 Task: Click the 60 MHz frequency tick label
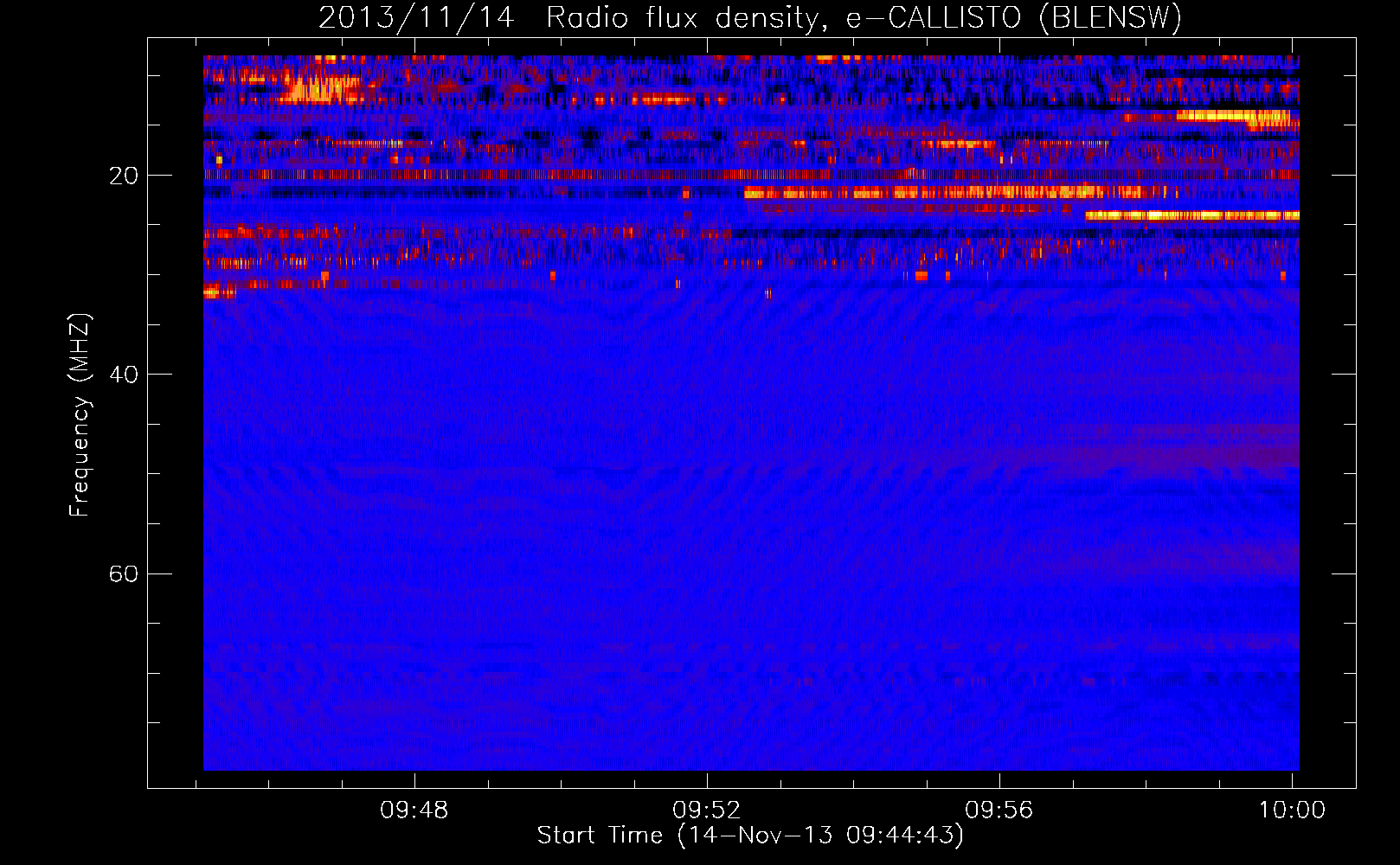(x=124, y=573)
